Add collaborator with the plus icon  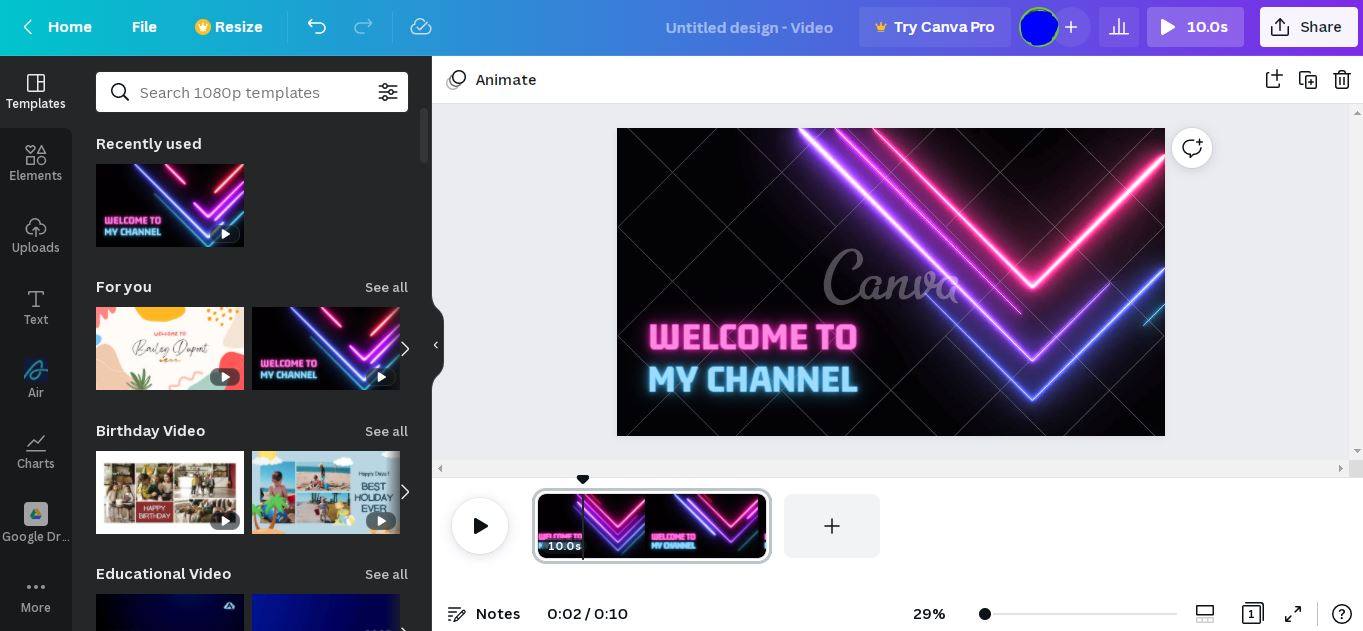click(1071, 27)
